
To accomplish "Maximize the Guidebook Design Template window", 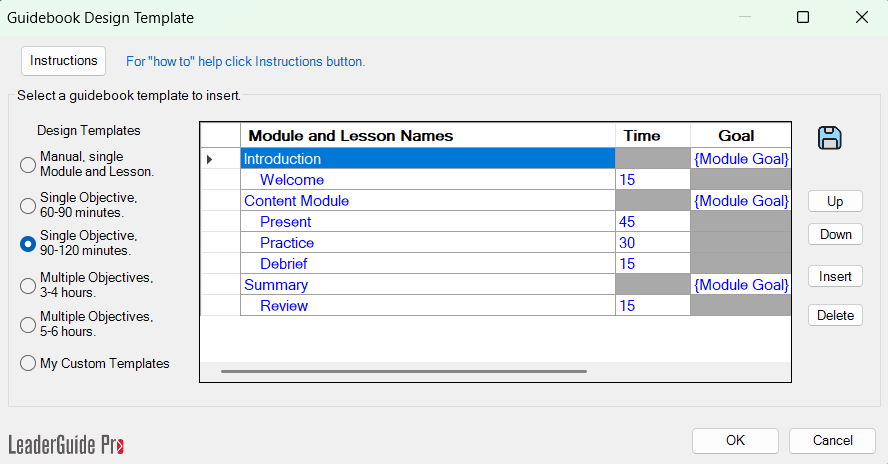I will [802, 18].
